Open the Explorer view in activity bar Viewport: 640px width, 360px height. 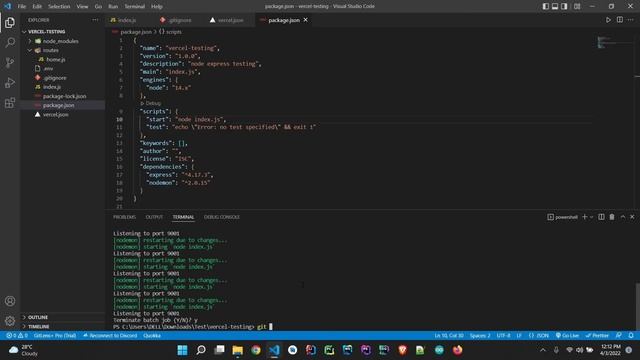pos(10,23)
